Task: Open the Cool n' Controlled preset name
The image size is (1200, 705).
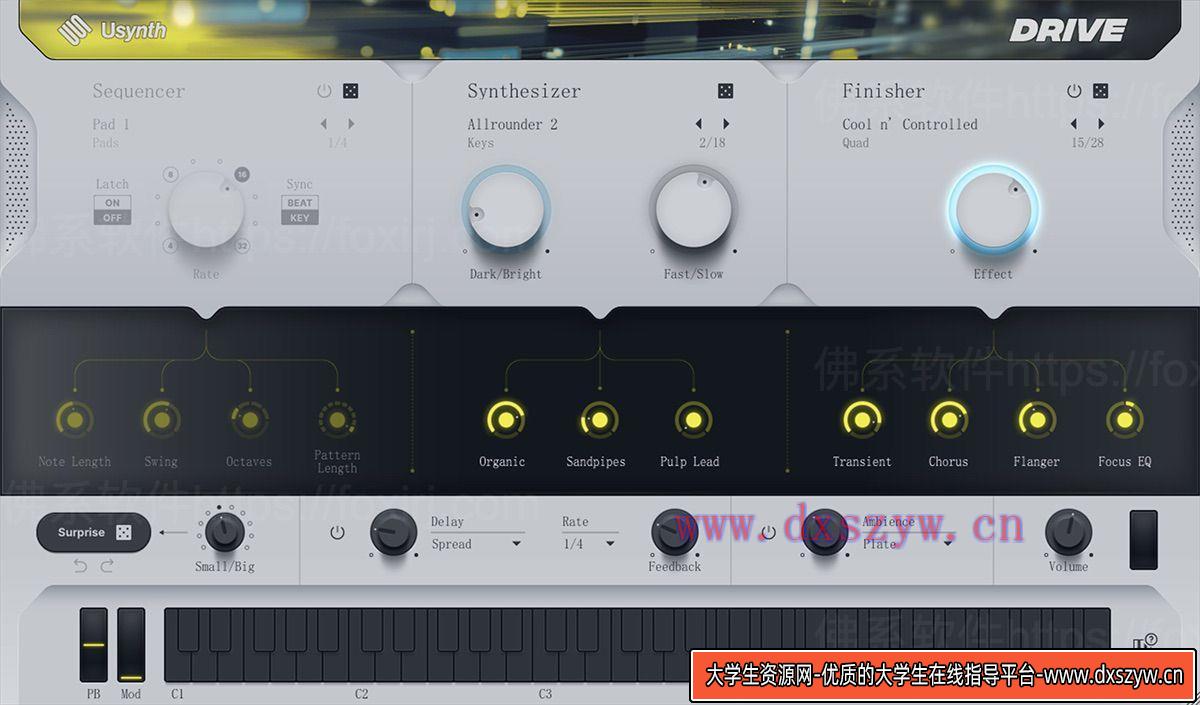Action: coord(910,124)
